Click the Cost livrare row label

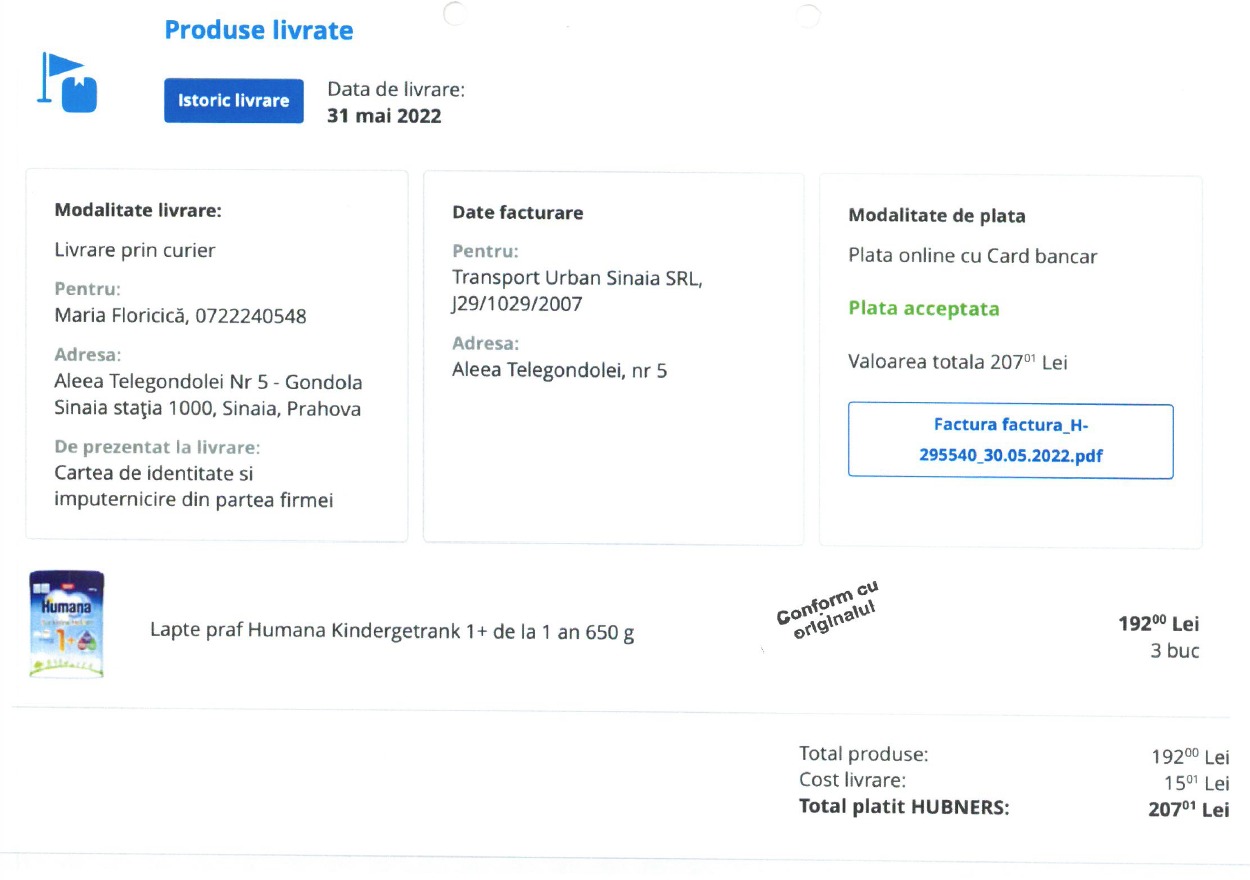pyautogui.click(x=852, y=781)
